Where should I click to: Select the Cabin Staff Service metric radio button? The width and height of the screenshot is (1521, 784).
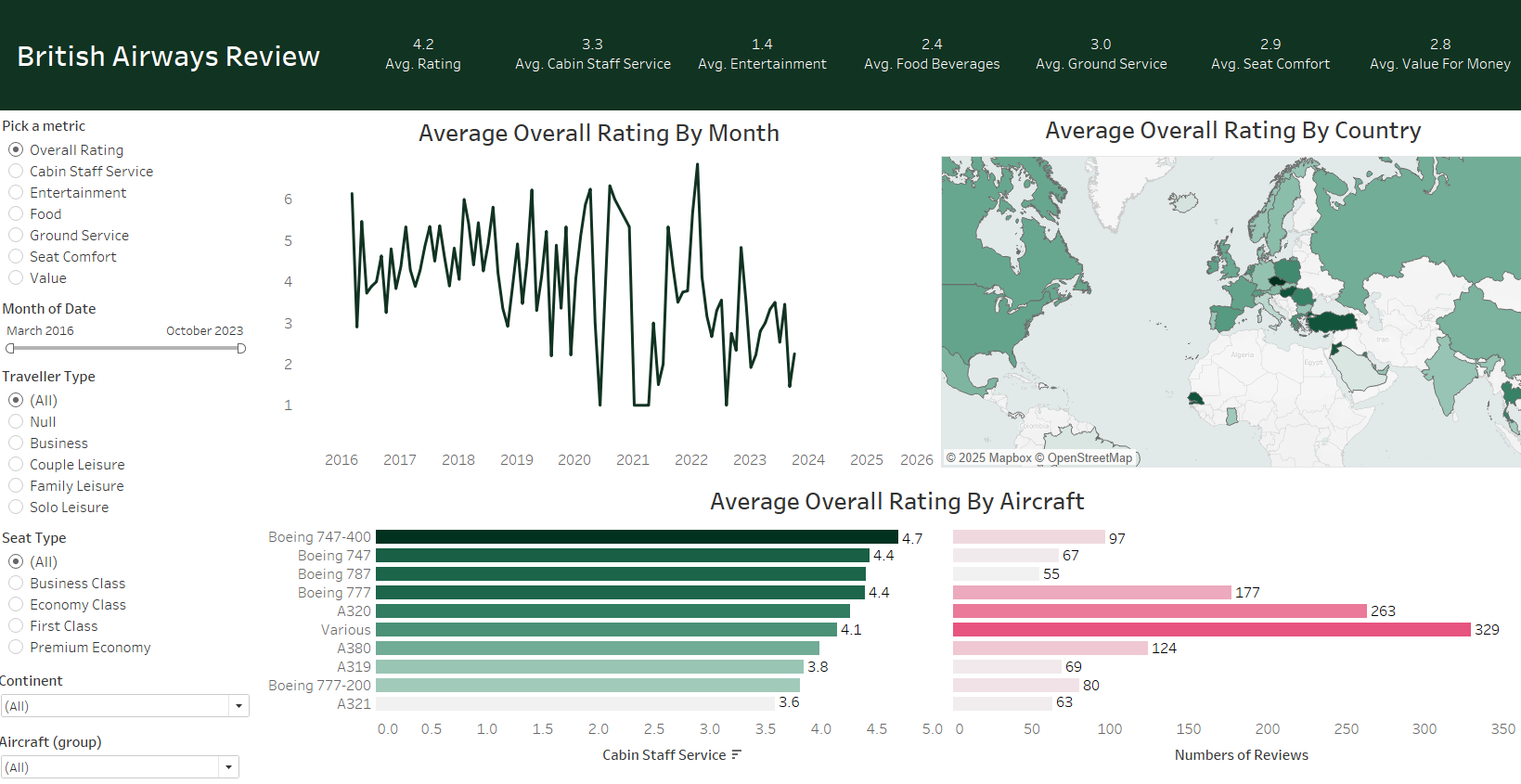pos(16,172)
